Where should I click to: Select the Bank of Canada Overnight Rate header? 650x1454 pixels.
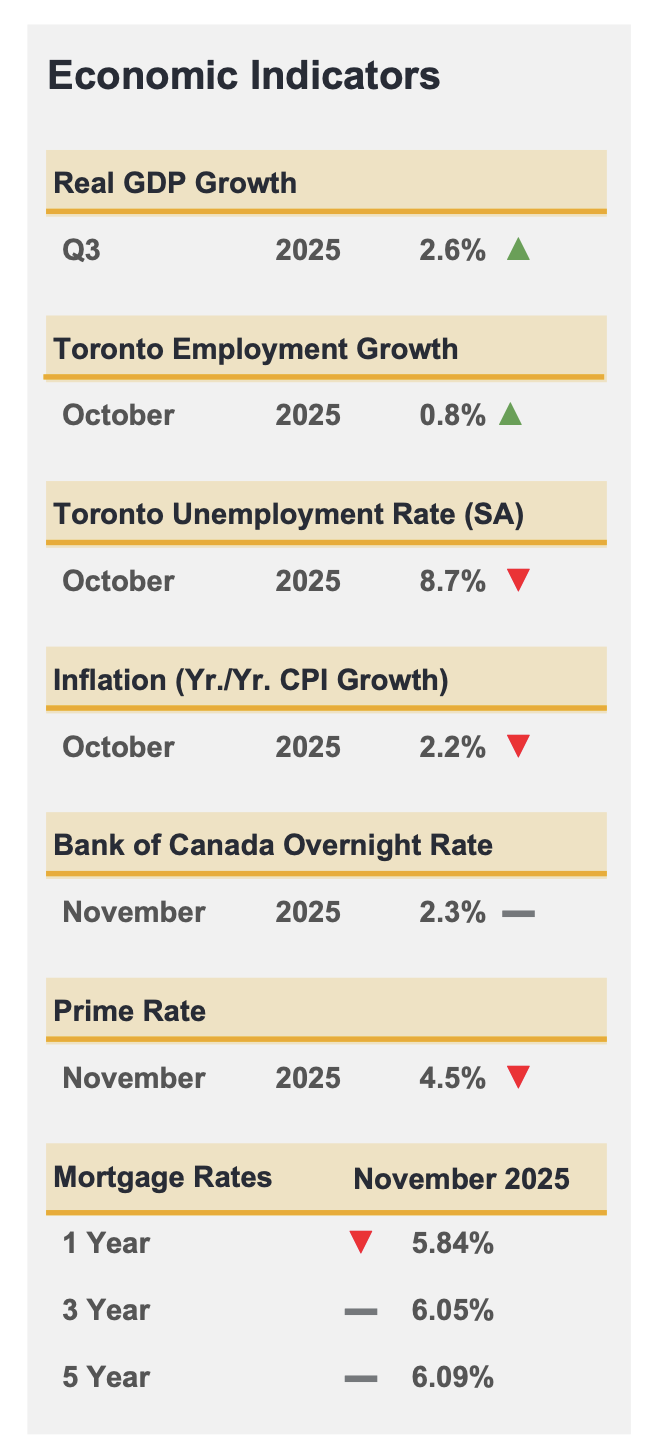point(273,845)
